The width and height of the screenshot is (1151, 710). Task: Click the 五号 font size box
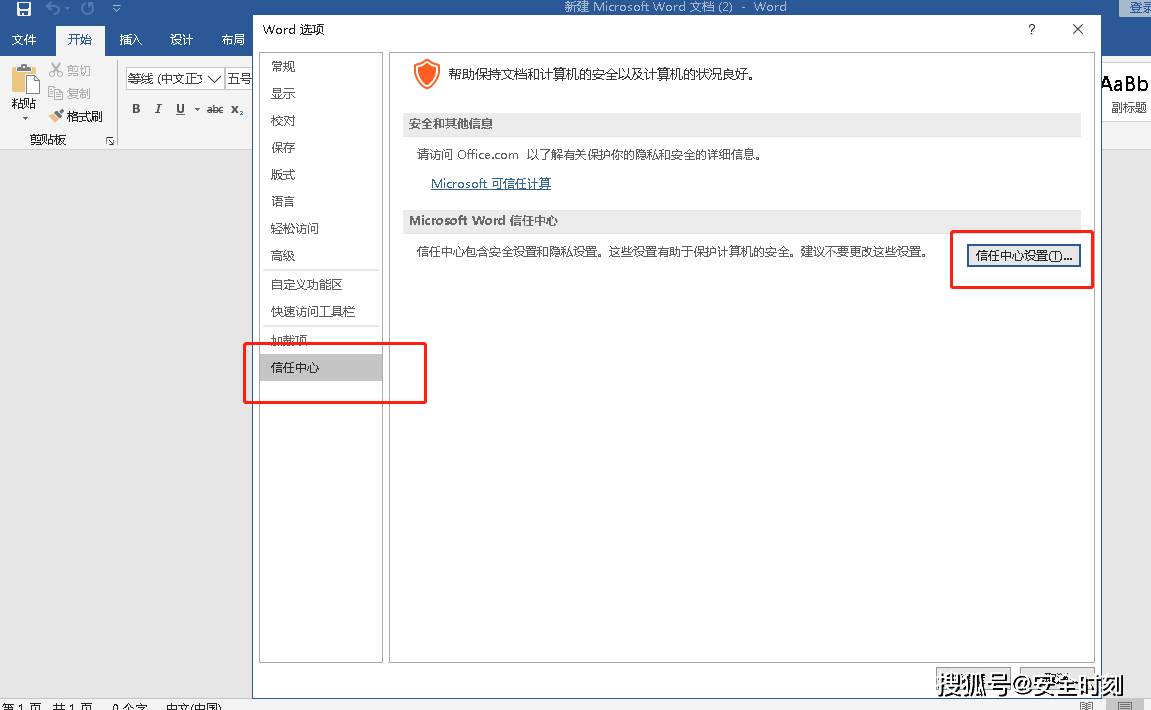(239, 79)
